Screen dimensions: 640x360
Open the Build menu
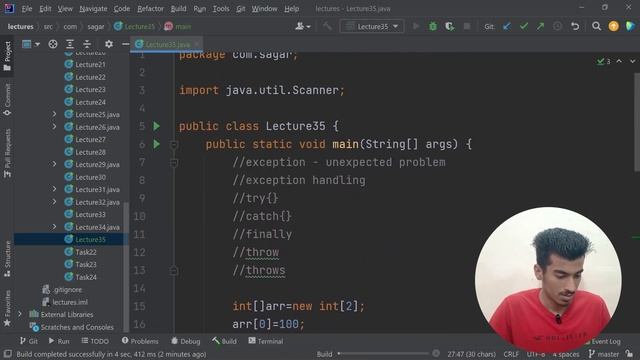point(178,9)
